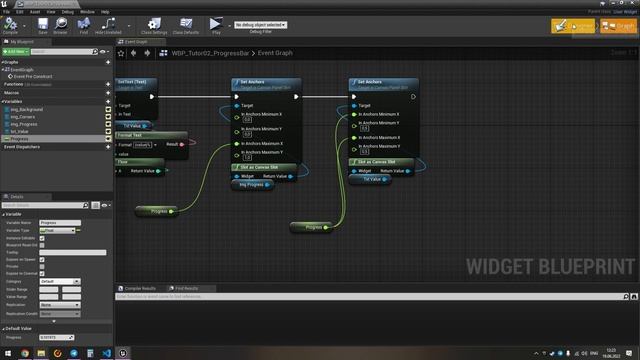Click the Browse toolbar icon
The height and width of the screenshot is (360, 640).
tap(60, 25)
